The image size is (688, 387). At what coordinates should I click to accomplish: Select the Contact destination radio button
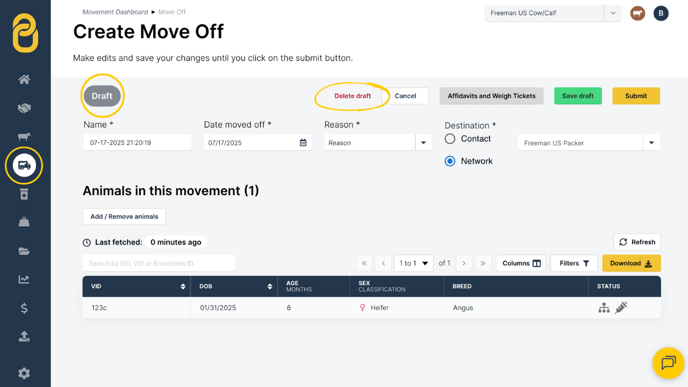[450, 139]
